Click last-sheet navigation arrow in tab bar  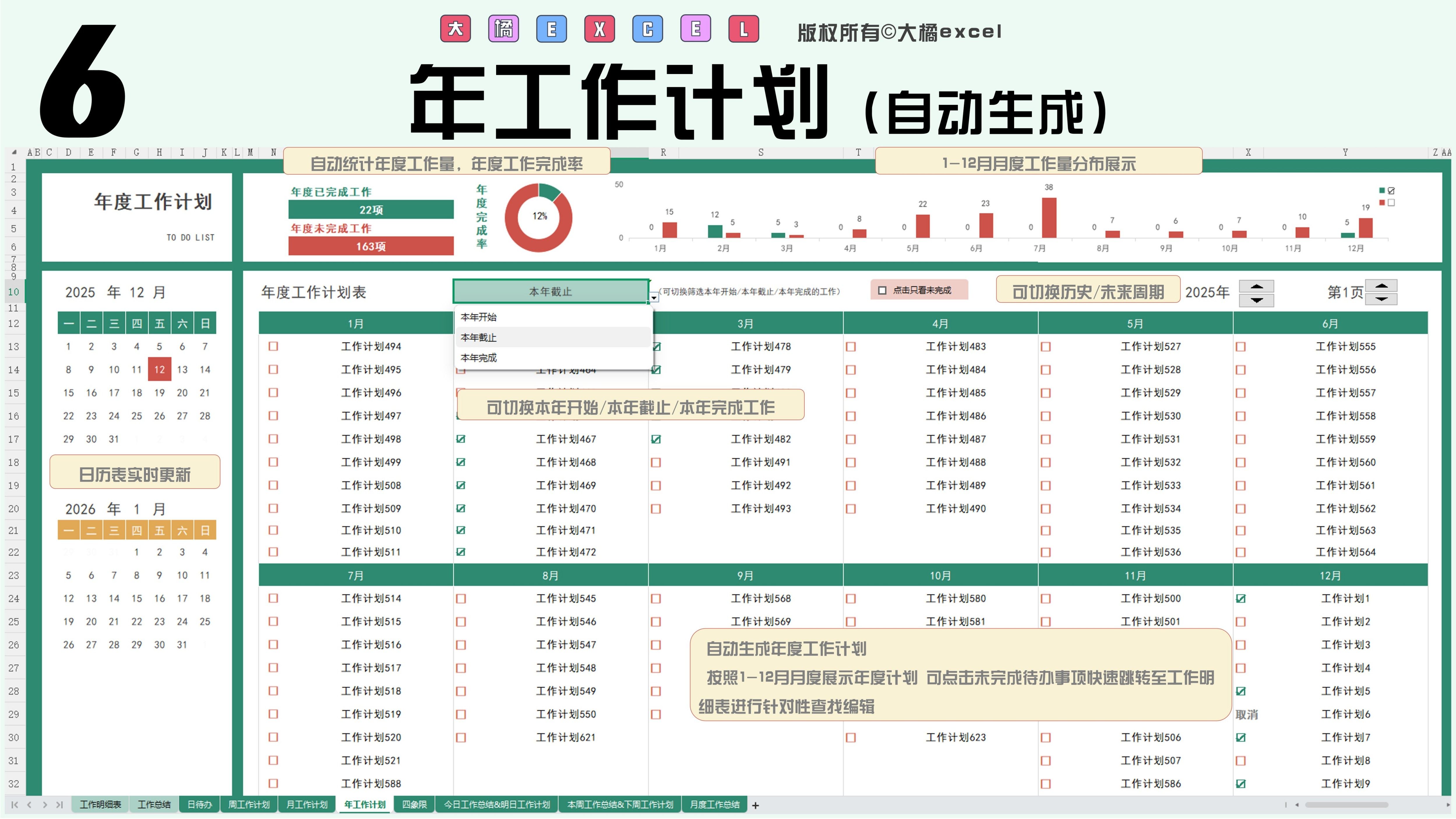click(x=59, y=805)
